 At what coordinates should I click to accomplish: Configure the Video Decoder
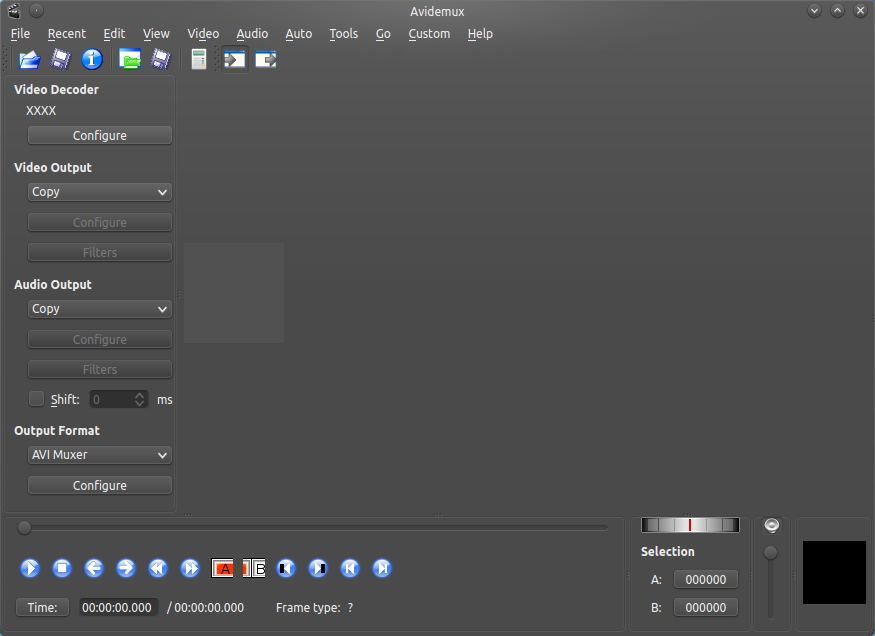pos(99,136)
